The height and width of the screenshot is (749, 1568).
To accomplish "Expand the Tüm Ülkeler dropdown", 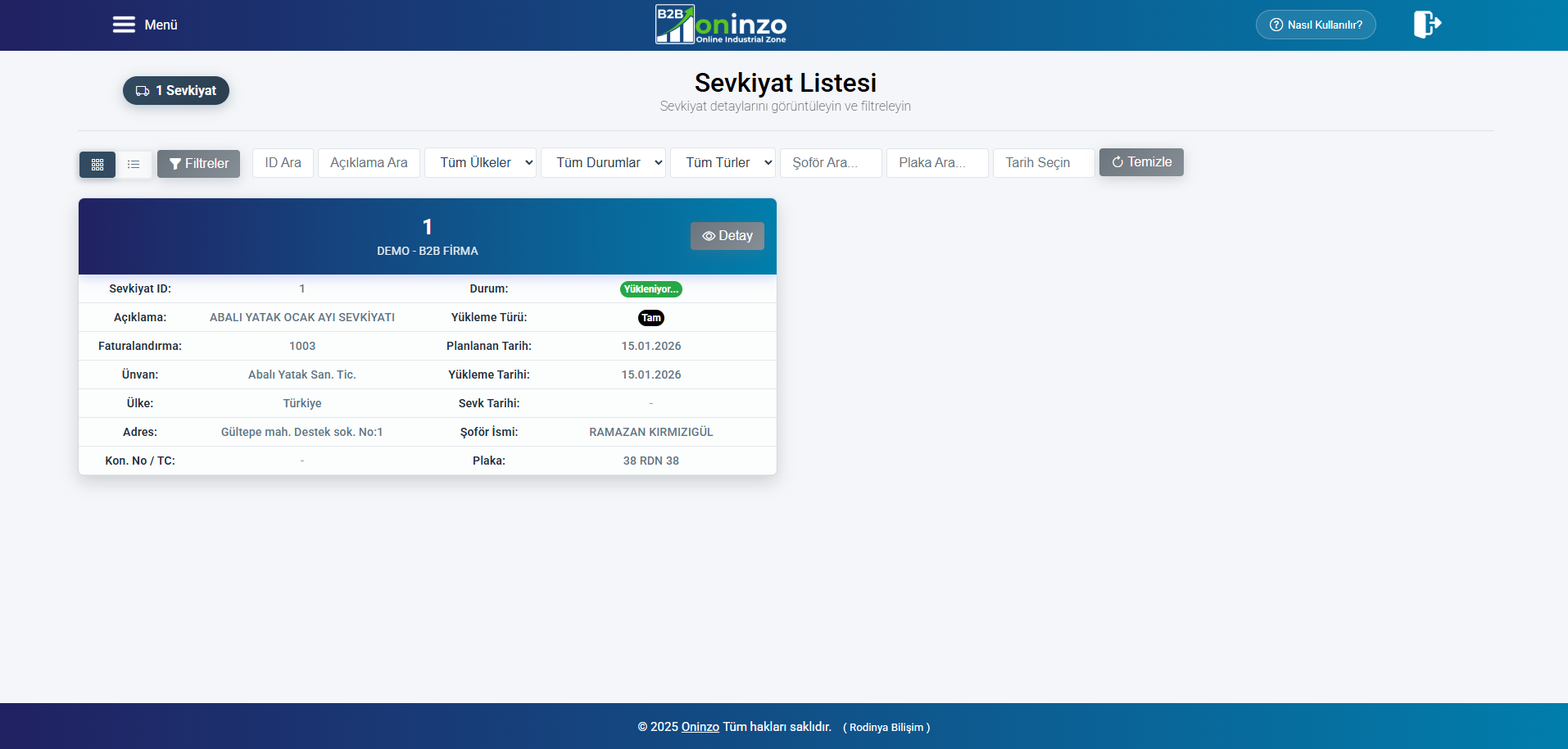I will coord(480,163).
